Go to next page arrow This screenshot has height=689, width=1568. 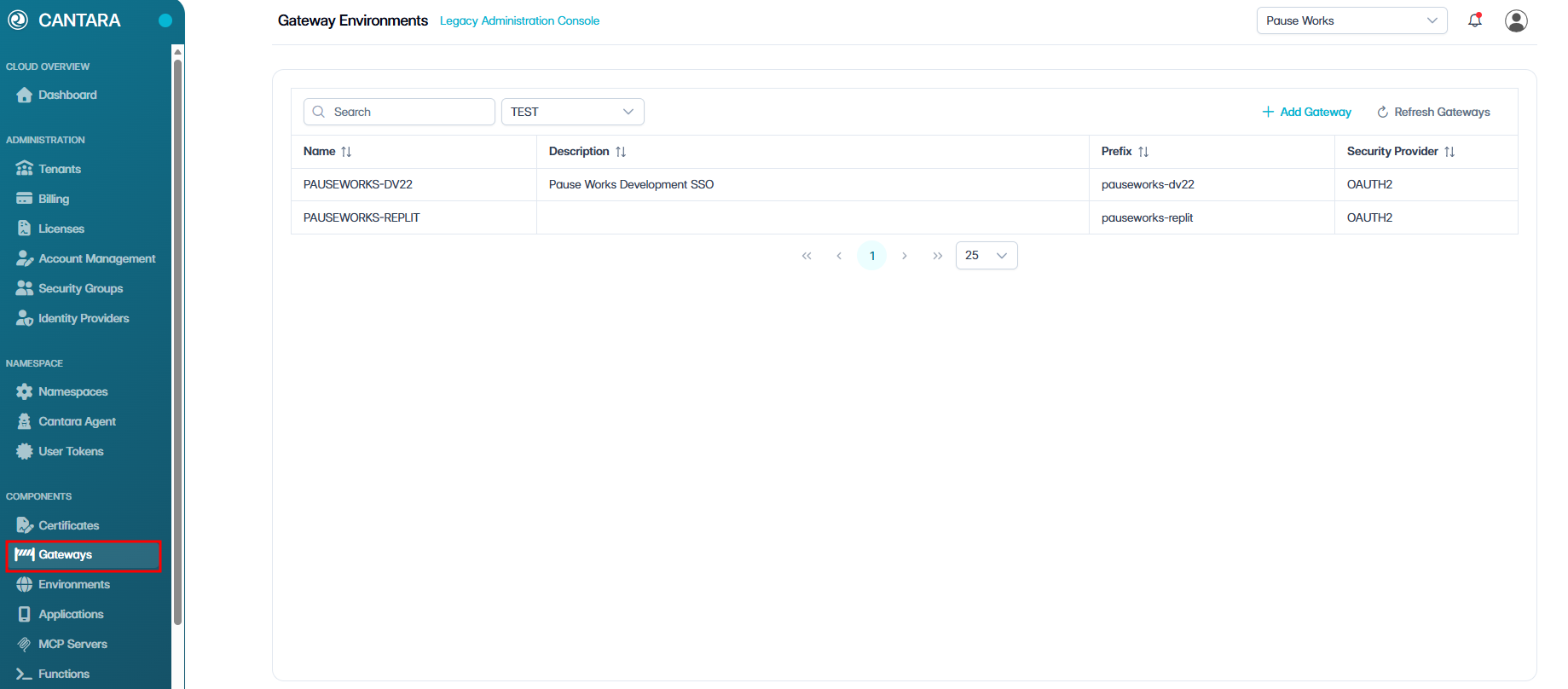click(x=905, y=256)
